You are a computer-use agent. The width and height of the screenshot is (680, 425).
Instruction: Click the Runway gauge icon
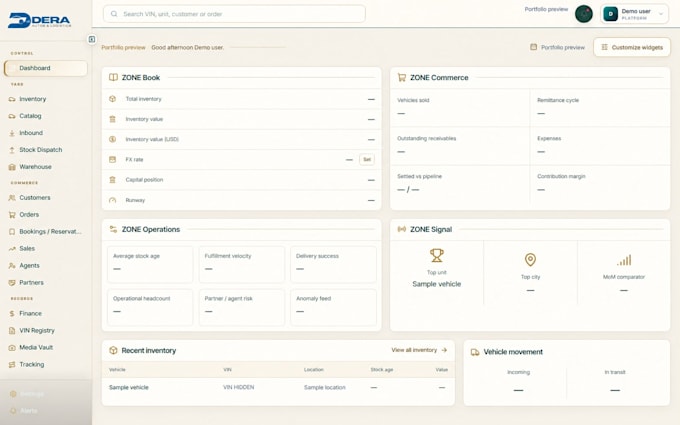(x=112, y=200)
